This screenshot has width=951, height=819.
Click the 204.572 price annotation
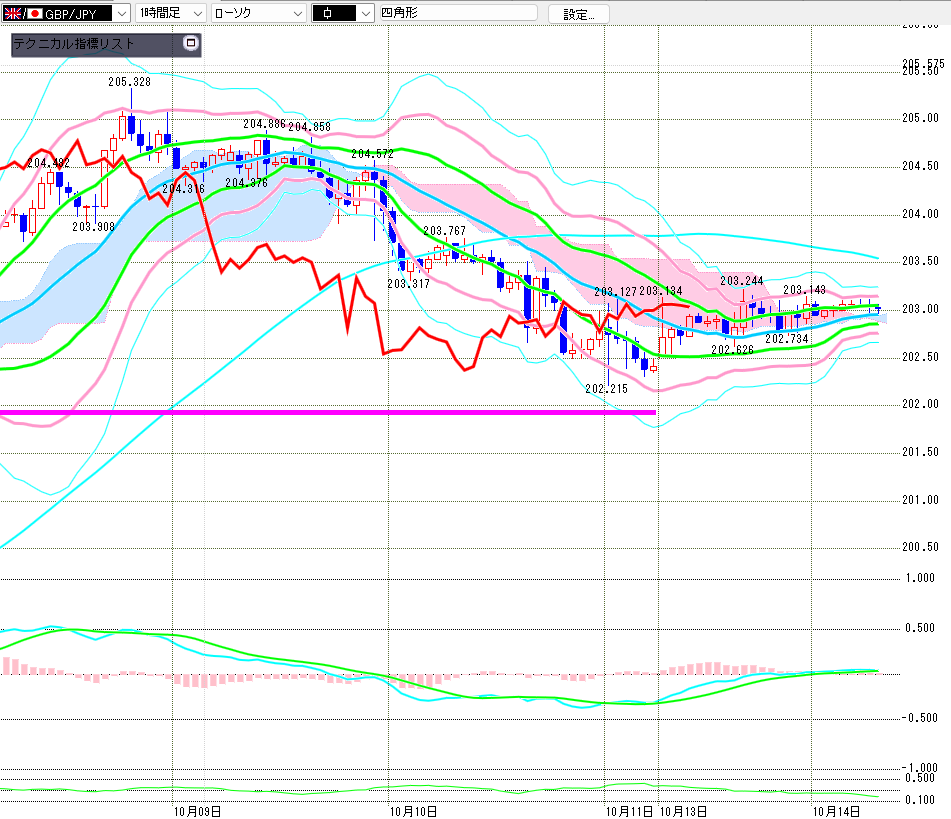click(x=372, y=154)
